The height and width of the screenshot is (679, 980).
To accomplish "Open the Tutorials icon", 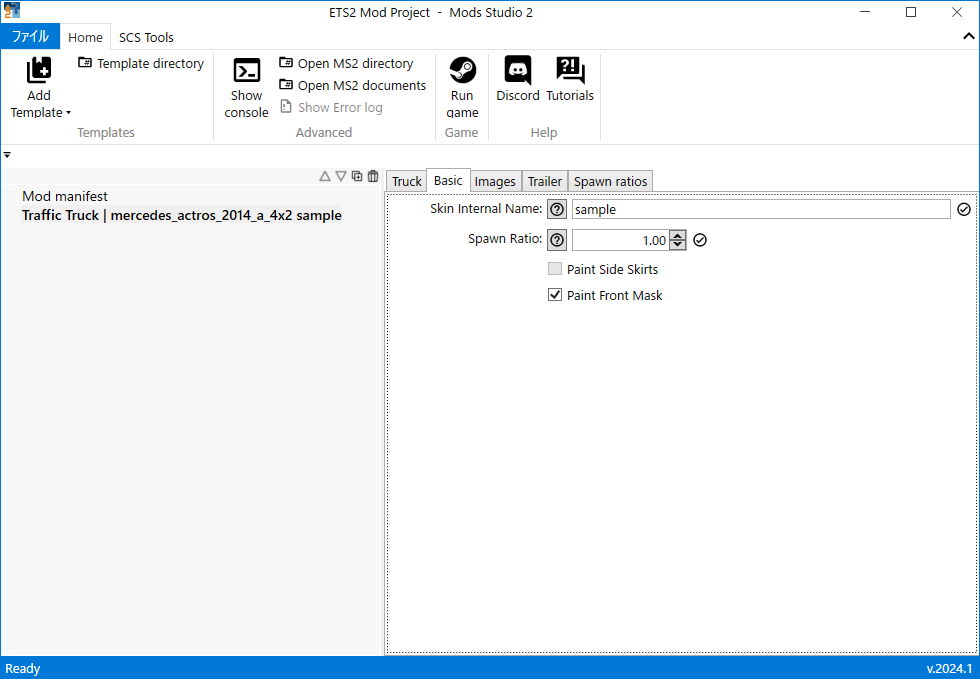I will (x=570, y=71).
